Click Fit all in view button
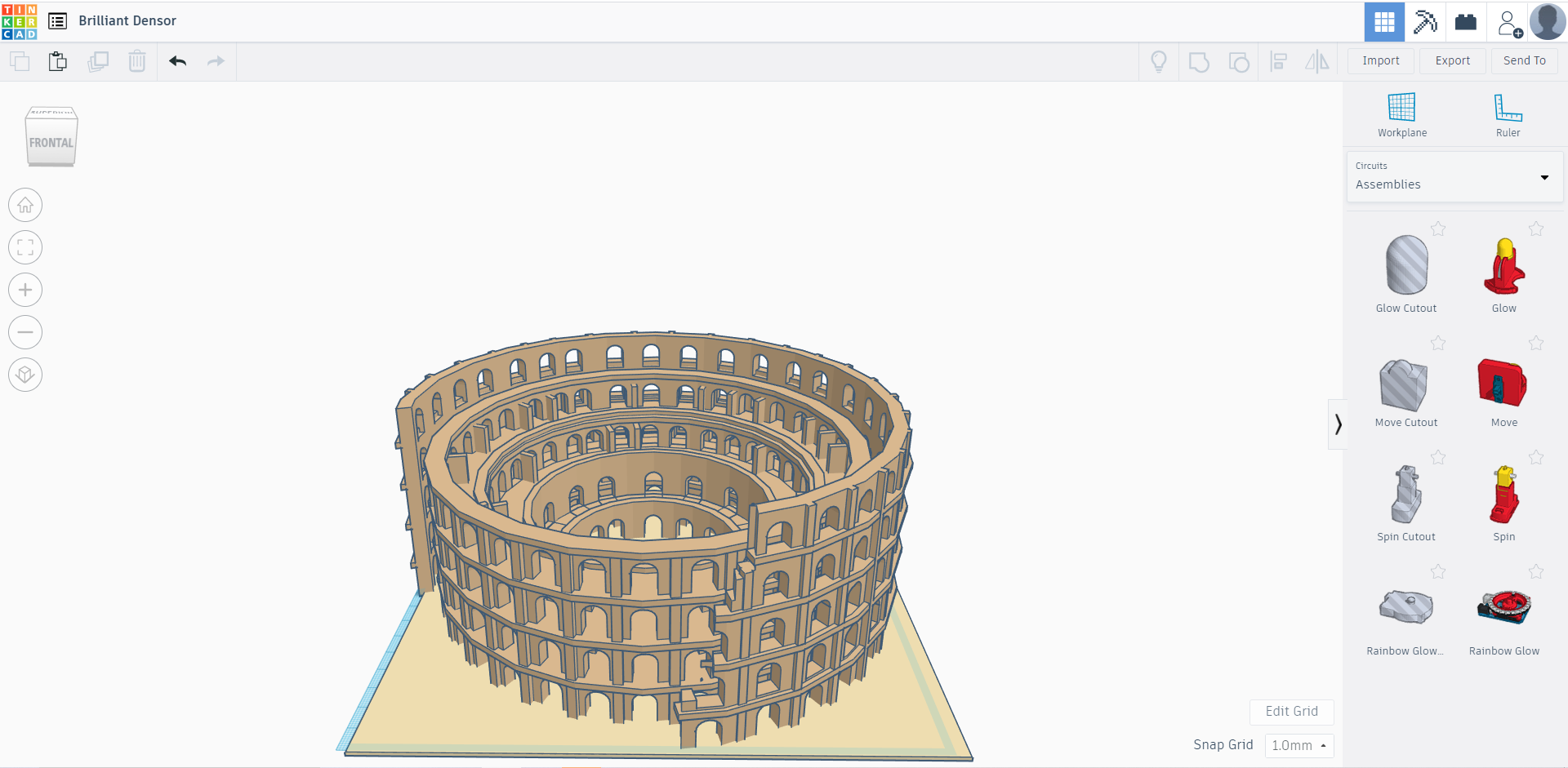This screenshot has width=1568, height=768. click(x=25, y=247)
